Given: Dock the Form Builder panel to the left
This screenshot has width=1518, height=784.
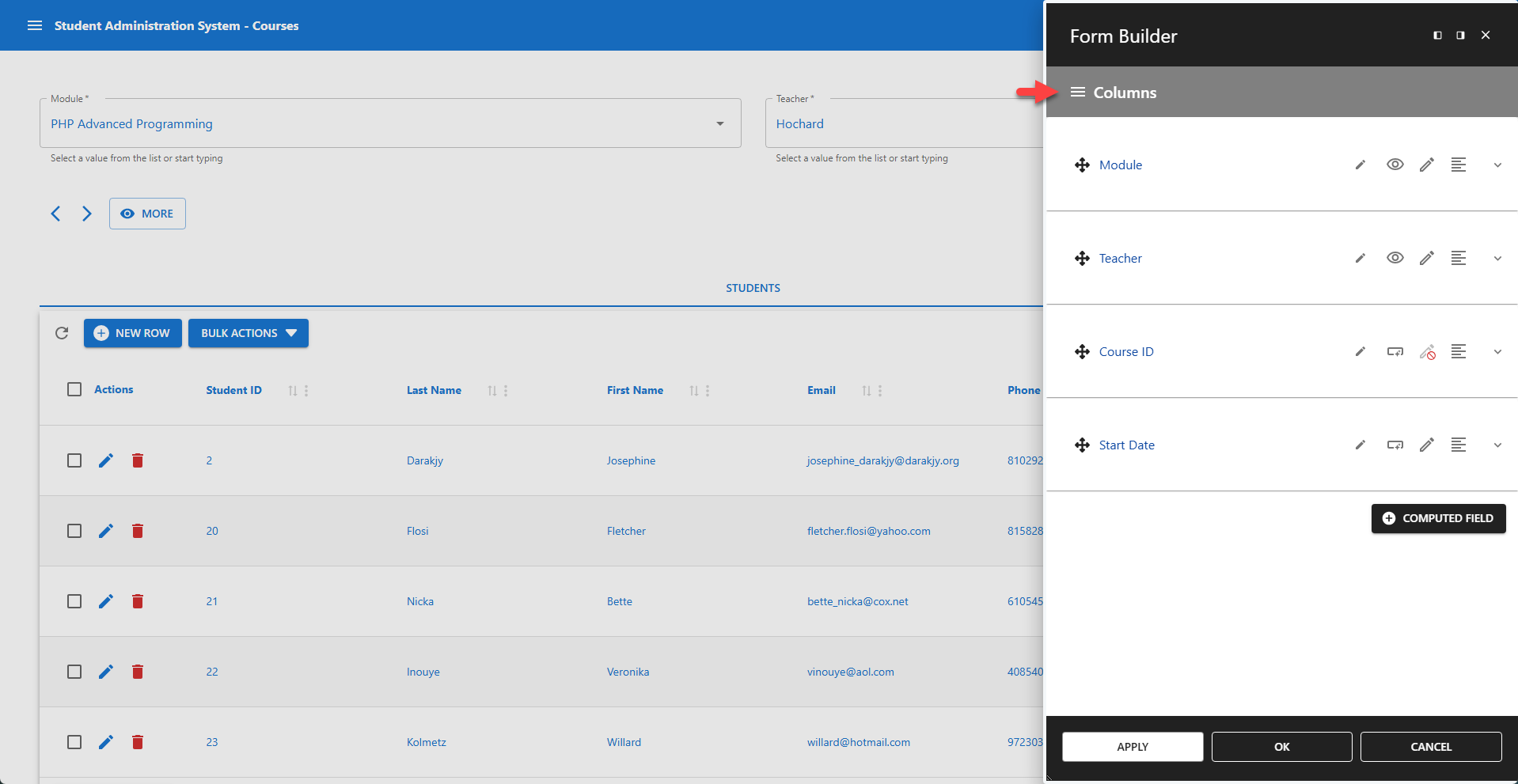Looking at the screenshot, I should tap(1437, 35).
